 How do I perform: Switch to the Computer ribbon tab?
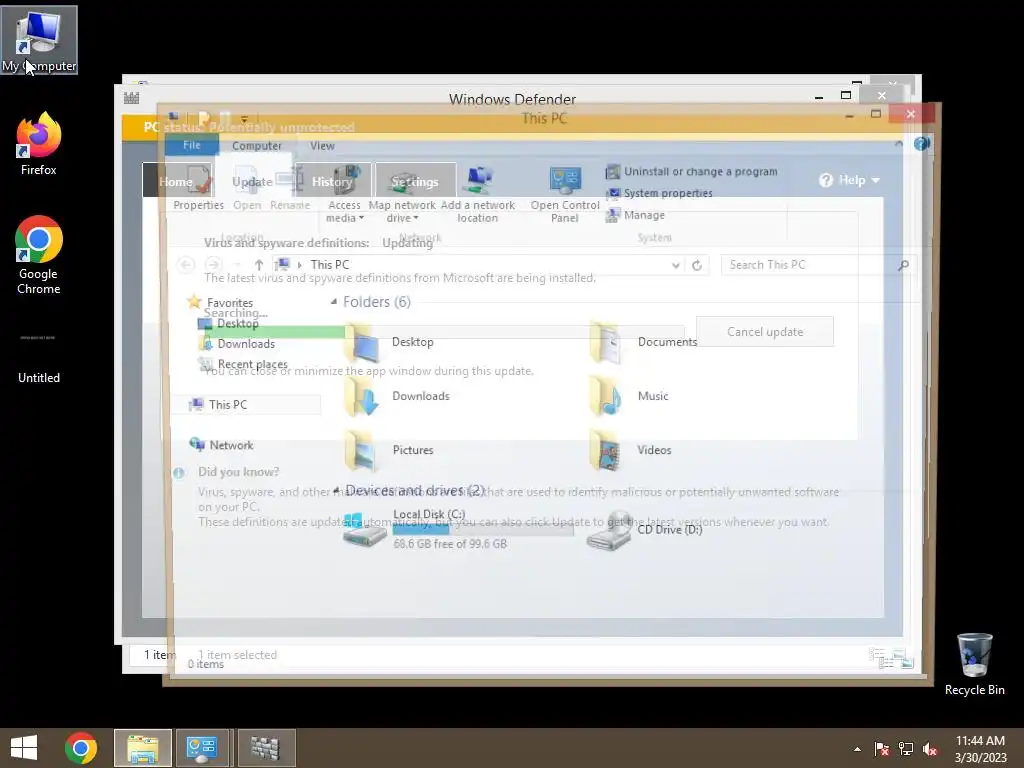point(257,146)
